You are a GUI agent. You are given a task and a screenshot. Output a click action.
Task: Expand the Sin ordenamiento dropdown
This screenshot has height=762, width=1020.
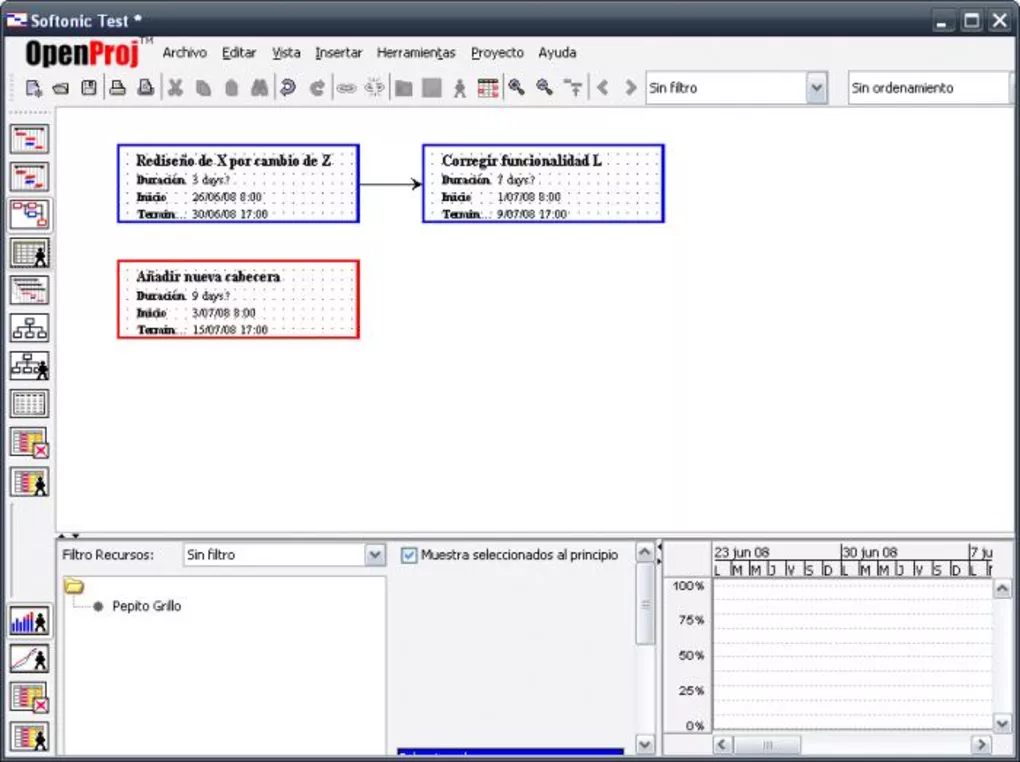(x=930, y=88)
